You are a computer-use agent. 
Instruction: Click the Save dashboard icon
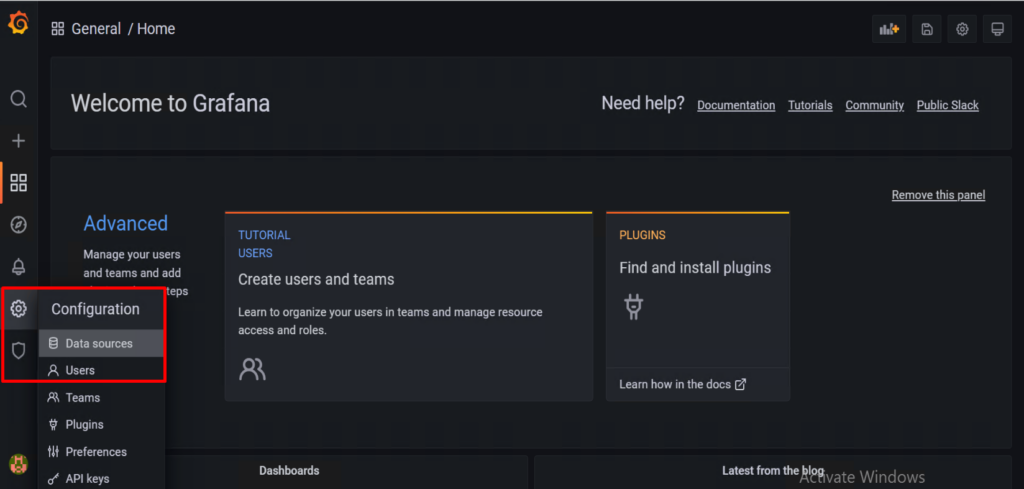927,29
